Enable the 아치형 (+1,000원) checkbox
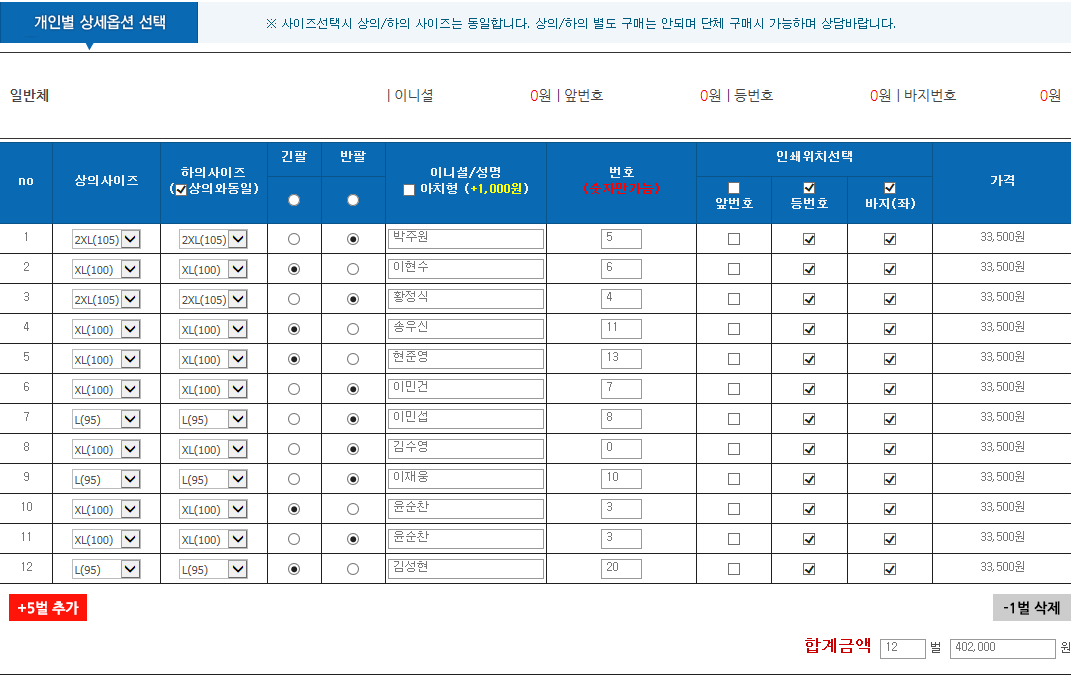1071x675 pixels. pos(408,190)
